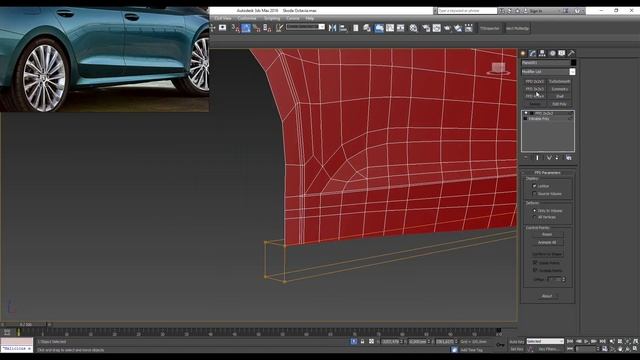Open the Utilities panel hammer icon
This screenshot has height=360, width=640.
[x=571, y=53]
